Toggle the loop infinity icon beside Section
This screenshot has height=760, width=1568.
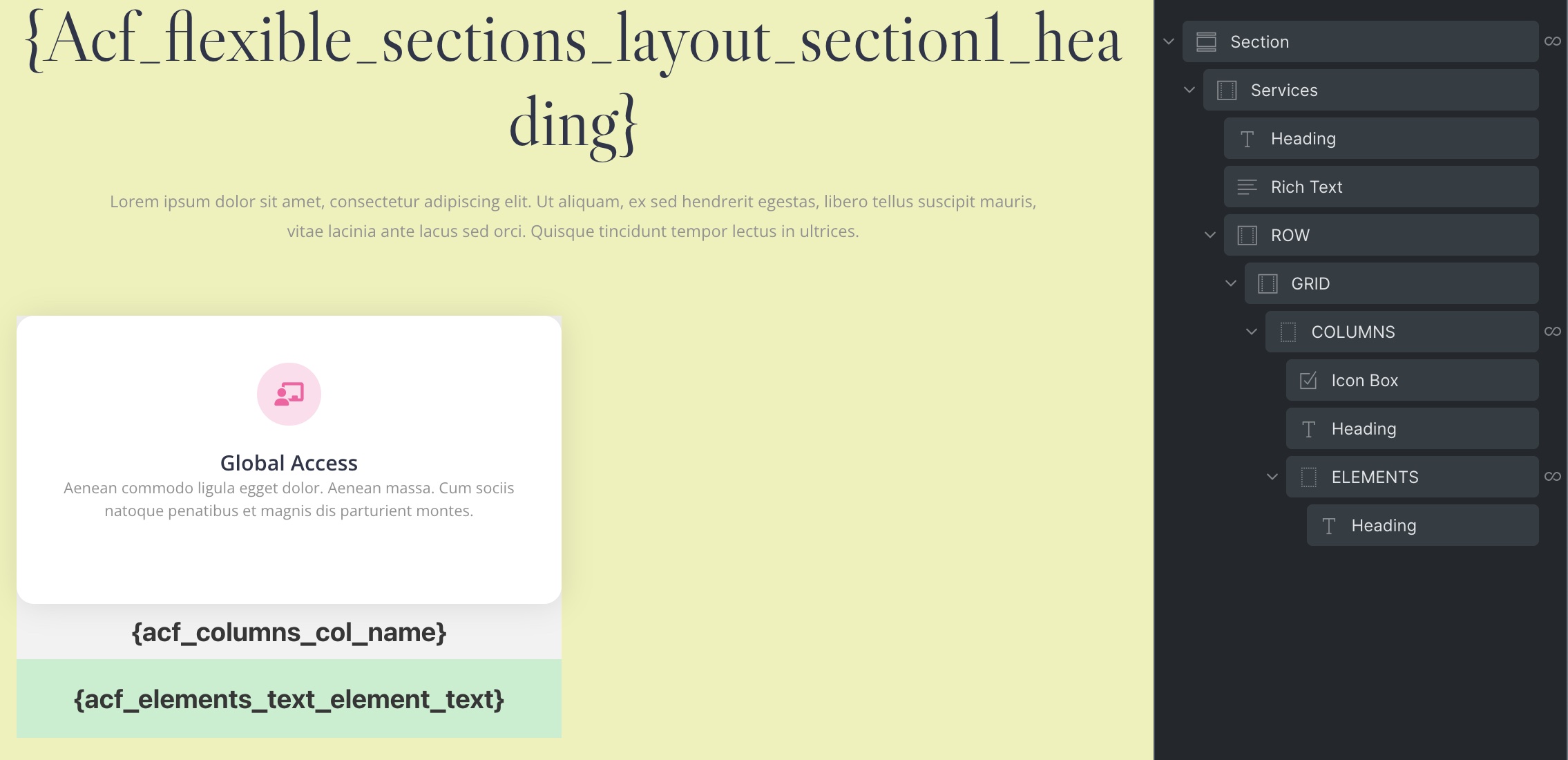pos(1553,41)
